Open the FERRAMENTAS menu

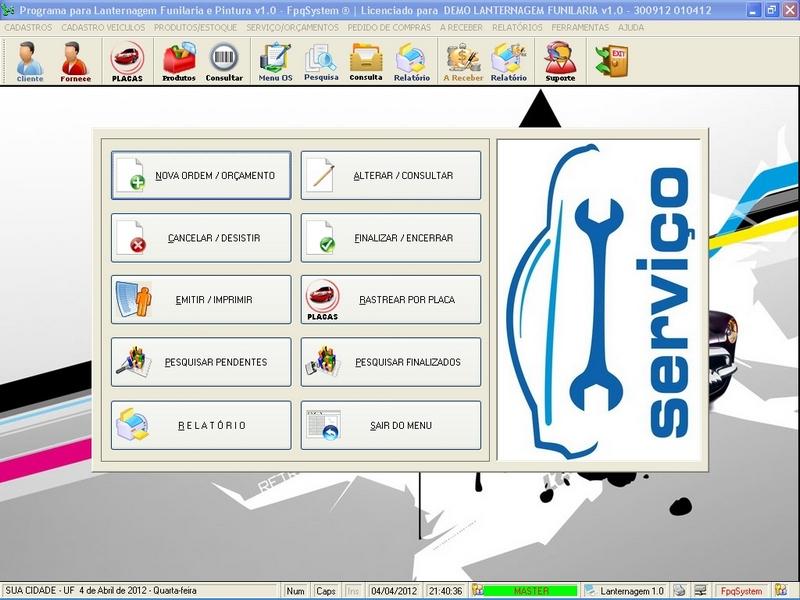pyautogui.click(x=580, y=28)
